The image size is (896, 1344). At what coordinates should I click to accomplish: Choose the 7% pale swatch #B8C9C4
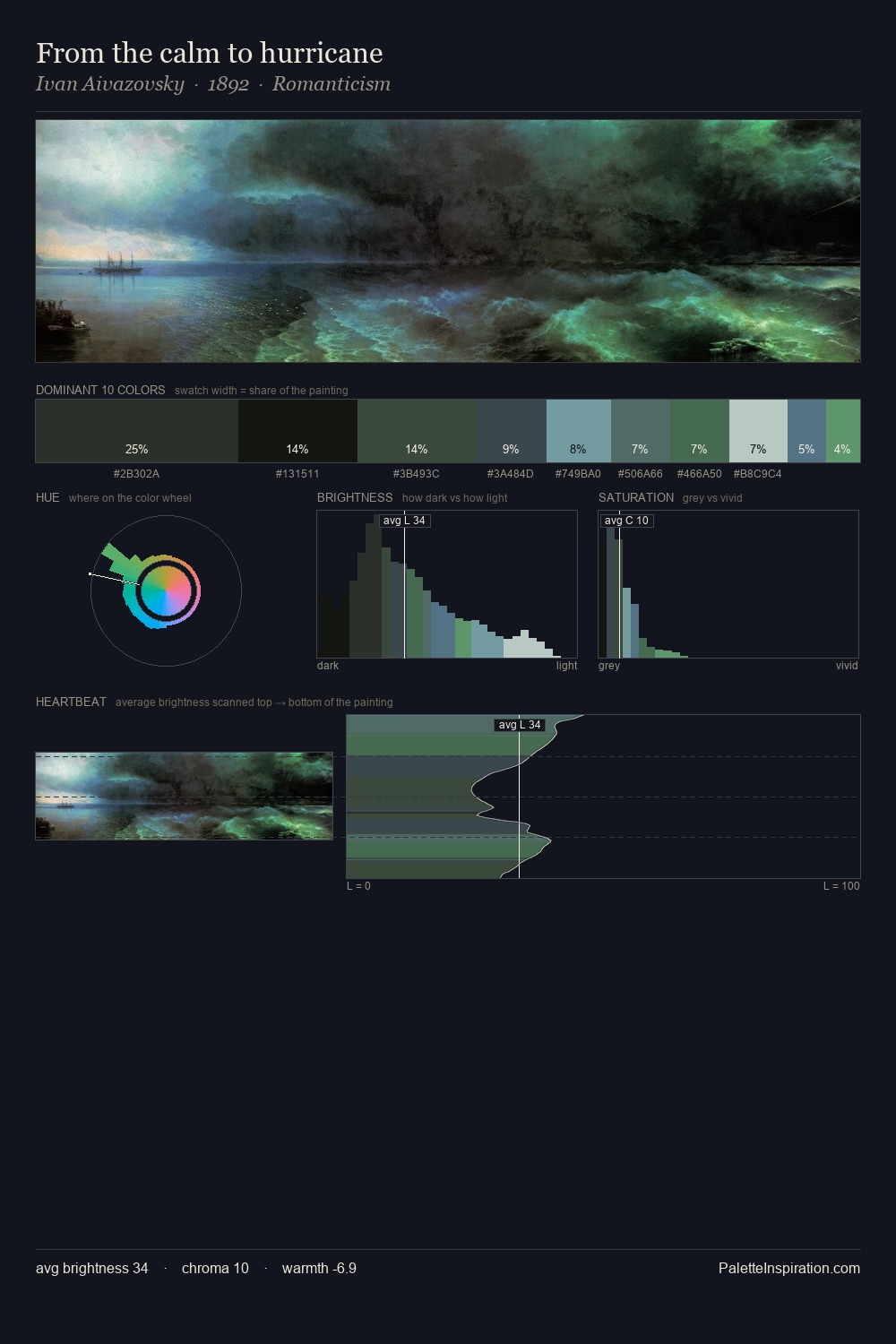758,431
